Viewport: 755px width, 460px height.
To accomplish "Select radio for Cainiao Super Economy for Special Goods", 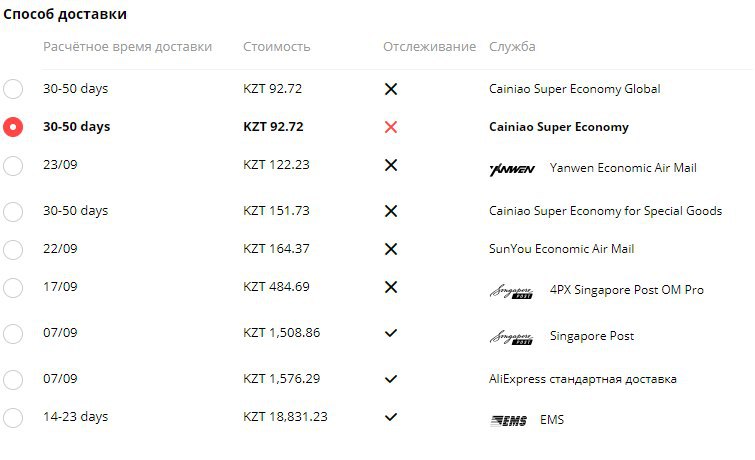I will click(13, 211).
